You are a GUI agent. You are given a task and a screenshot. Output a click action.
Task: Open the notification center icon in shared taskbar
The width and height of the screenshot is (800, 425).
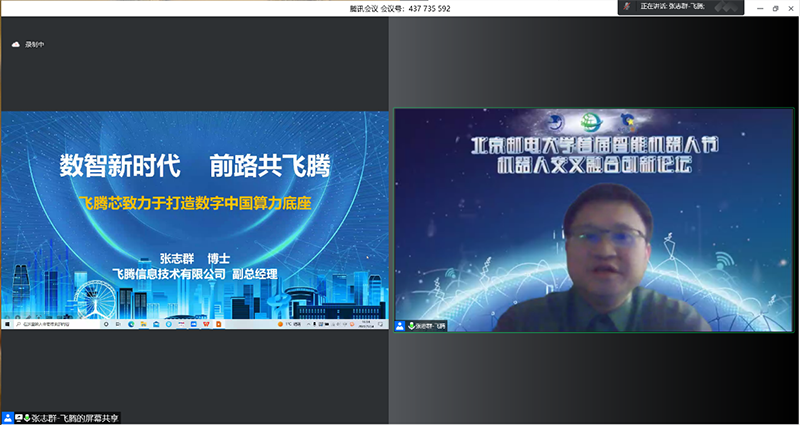tap(380, 324)
